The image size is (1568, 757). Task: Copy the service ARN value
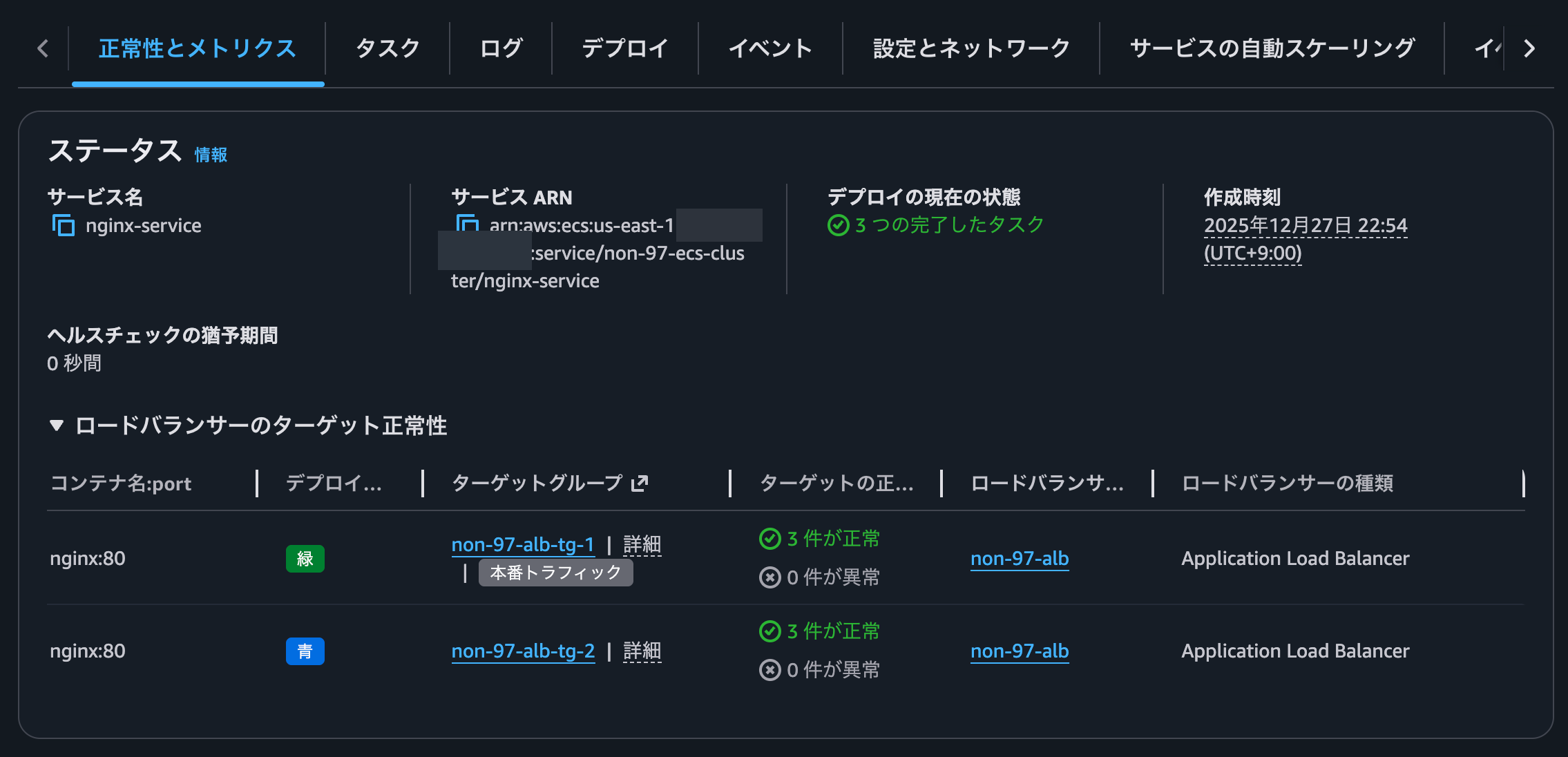point(467,224)
